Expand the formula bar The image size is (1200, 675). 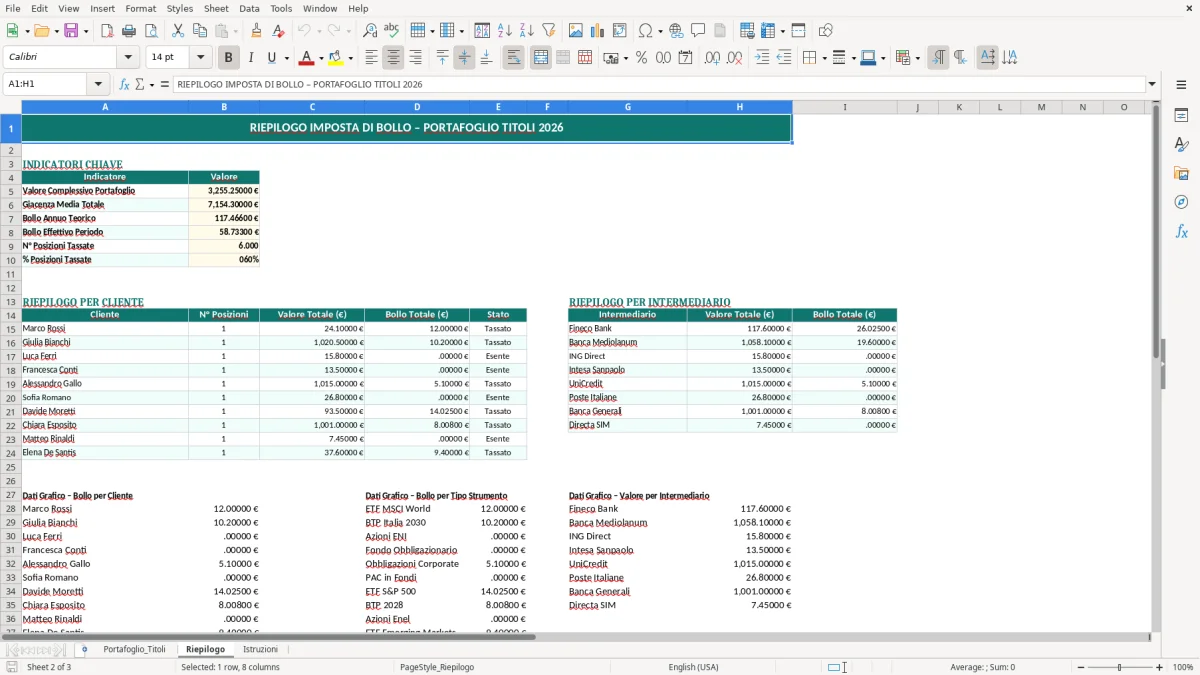[1152, 85]
